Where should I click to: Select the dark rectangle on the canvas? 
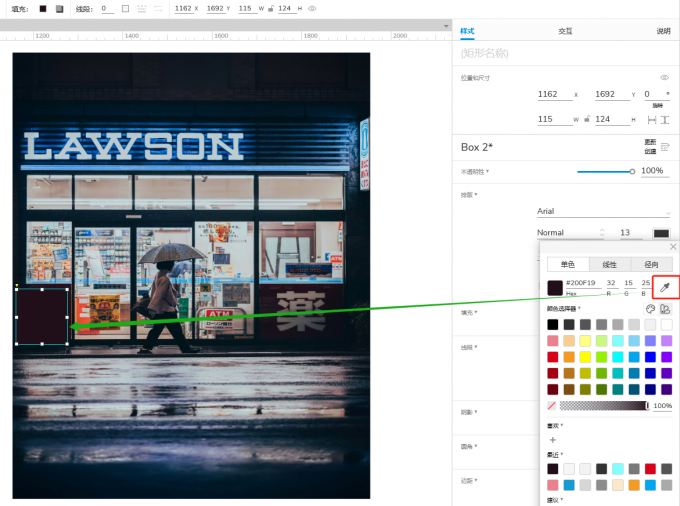click(x=42, y=317)
